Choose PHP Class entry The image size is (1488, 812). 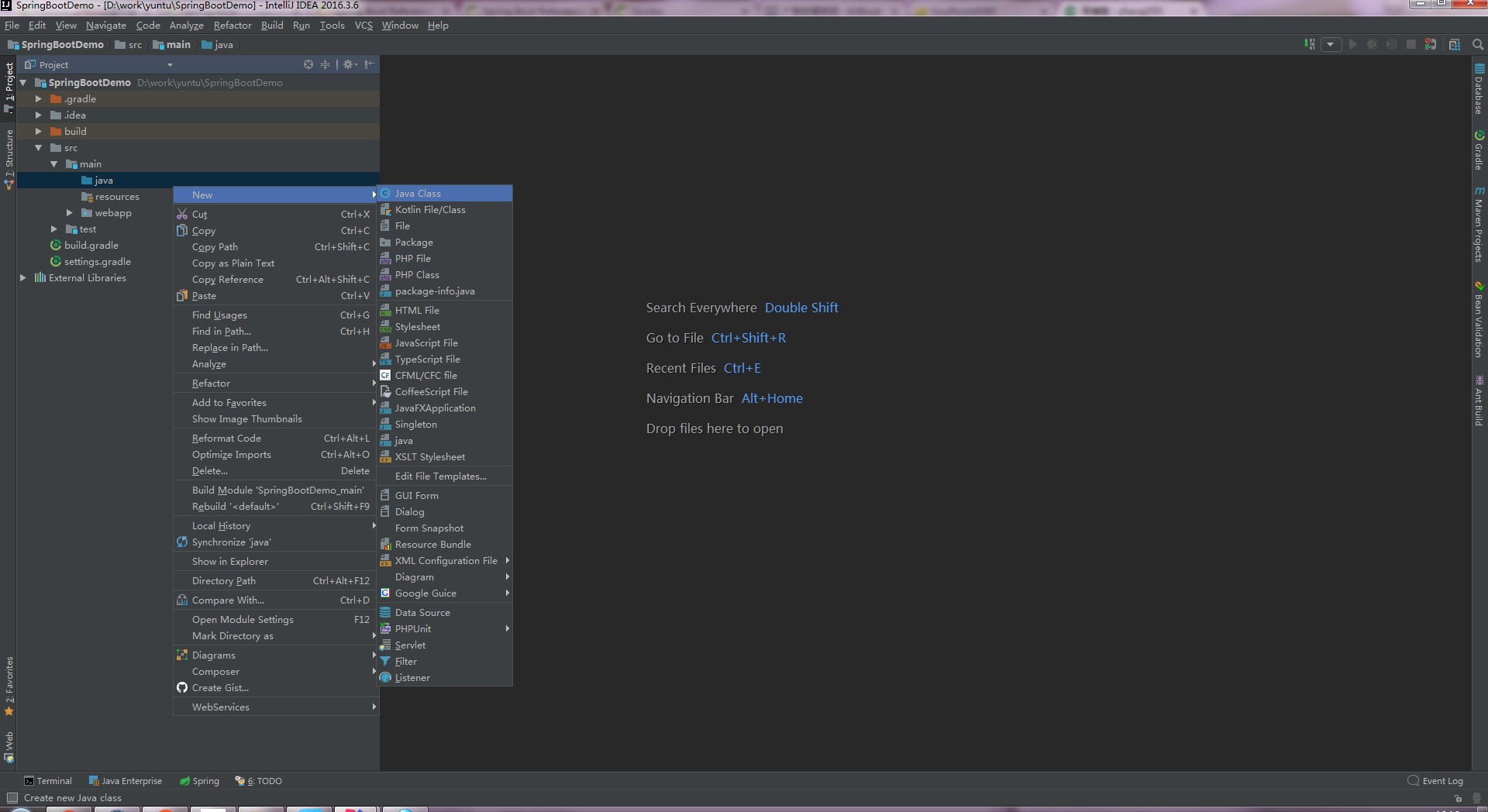tap(445, 274)
